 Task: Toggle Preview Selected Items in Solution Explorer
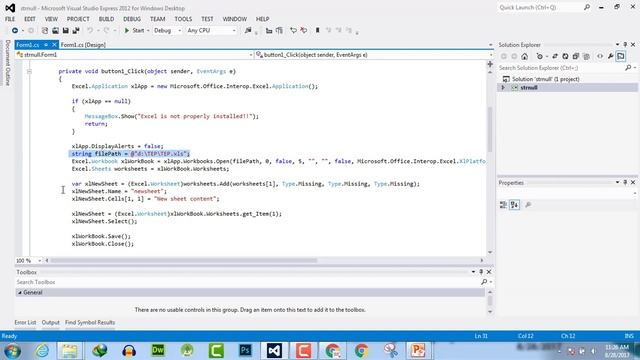[x=621, y=56]
